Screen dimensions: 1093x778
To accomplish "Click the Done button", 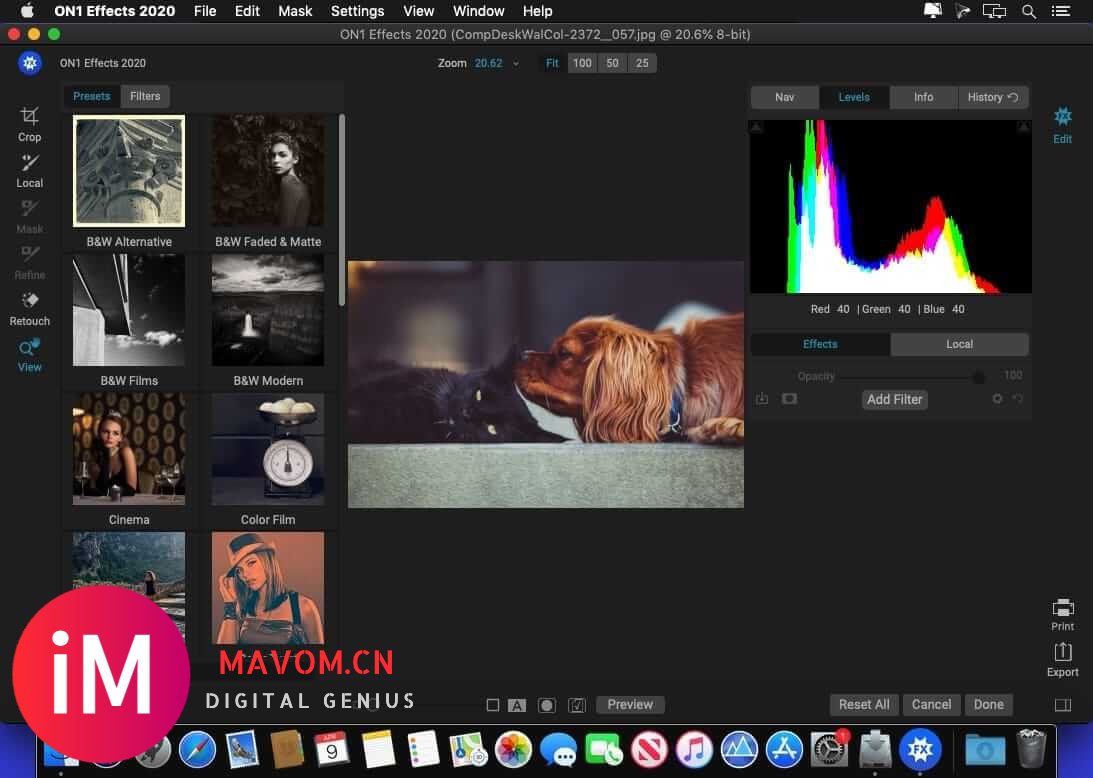I will pyautogui.click(x=988, y=705).
